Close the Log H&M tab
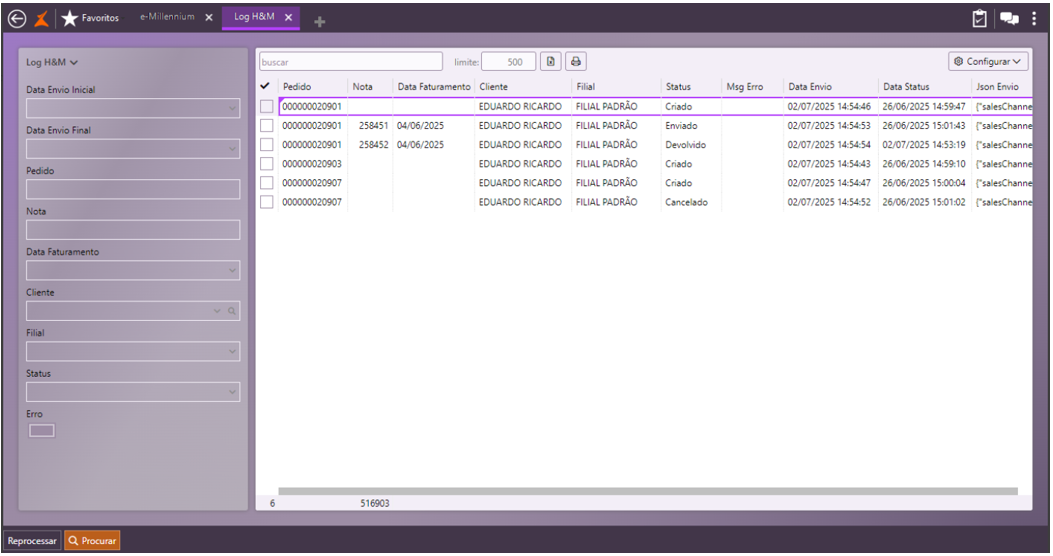1053x556 pixels. click(288, 17)
